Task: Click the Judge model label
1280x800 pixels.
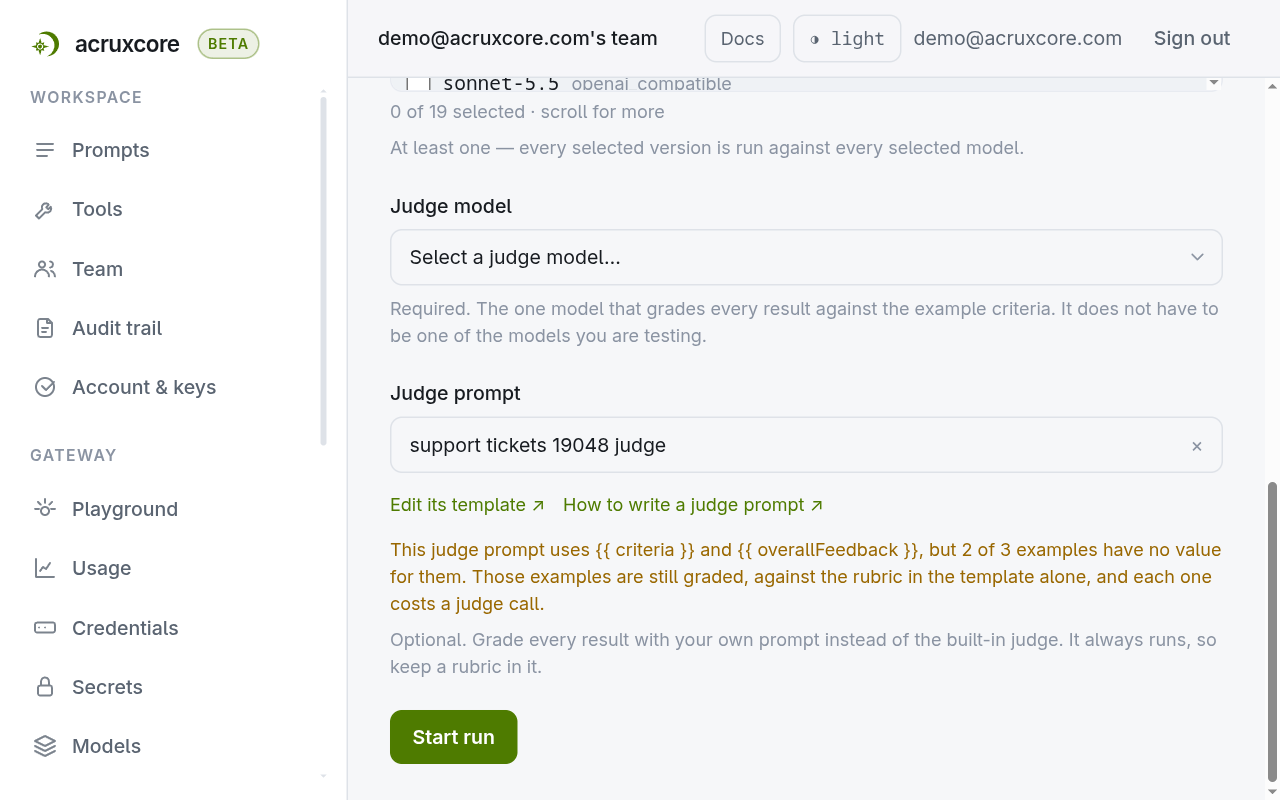Action: (451, 206)
